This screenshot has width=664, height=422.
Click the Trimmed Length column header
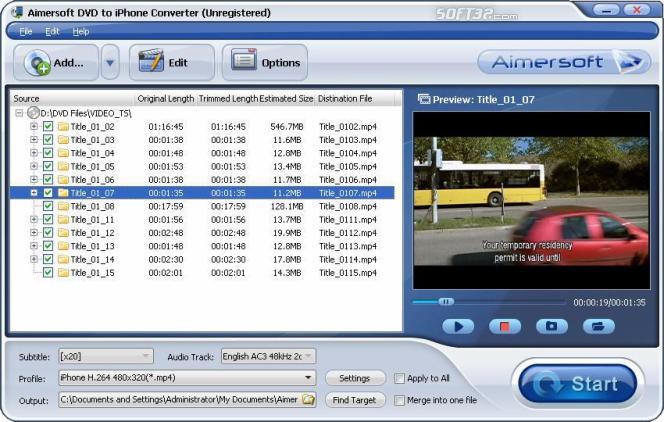tap(228, 99)
